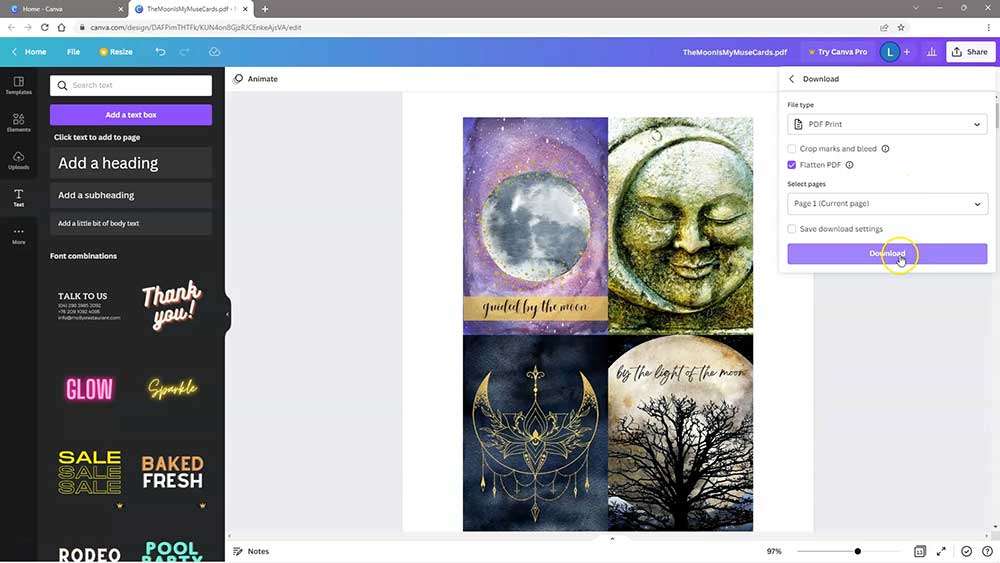Open the browser tab search chevron
1000x563 pixels.
click(916, 8)
